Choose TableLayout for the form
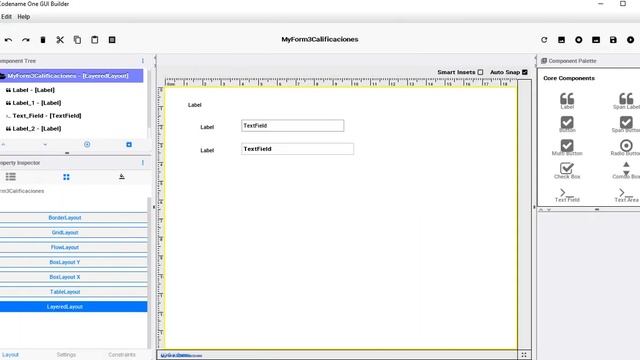 73,292
